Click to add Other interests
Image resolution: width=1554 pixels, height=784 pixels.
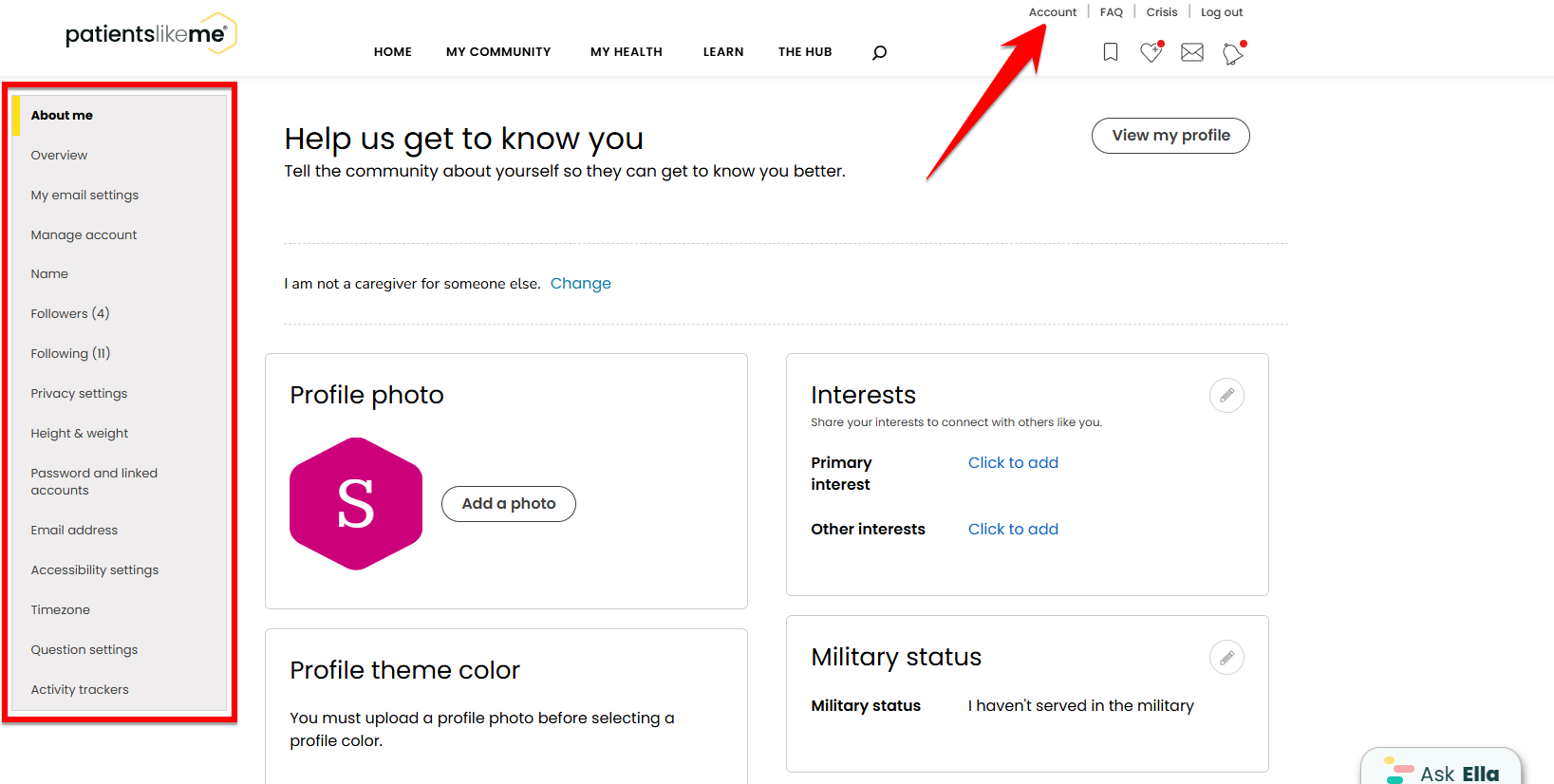point(1013,530)
